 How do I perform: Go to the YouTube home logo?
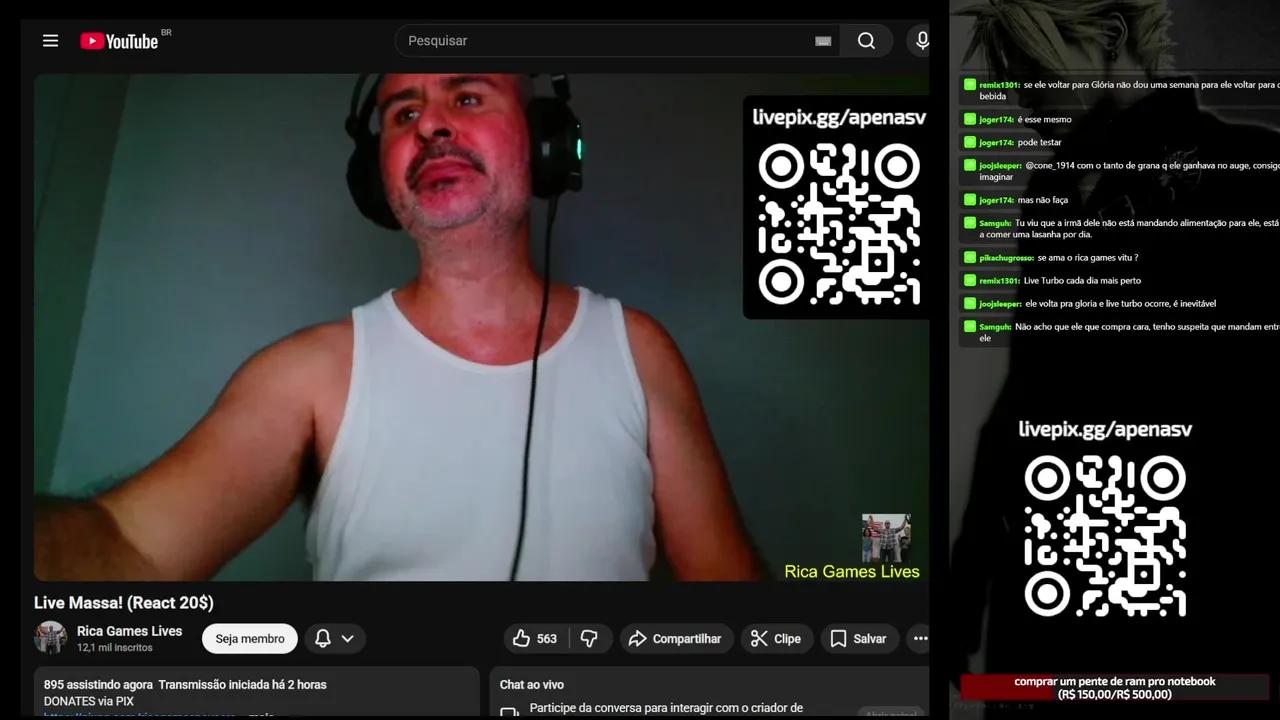[x=120, y=41]
